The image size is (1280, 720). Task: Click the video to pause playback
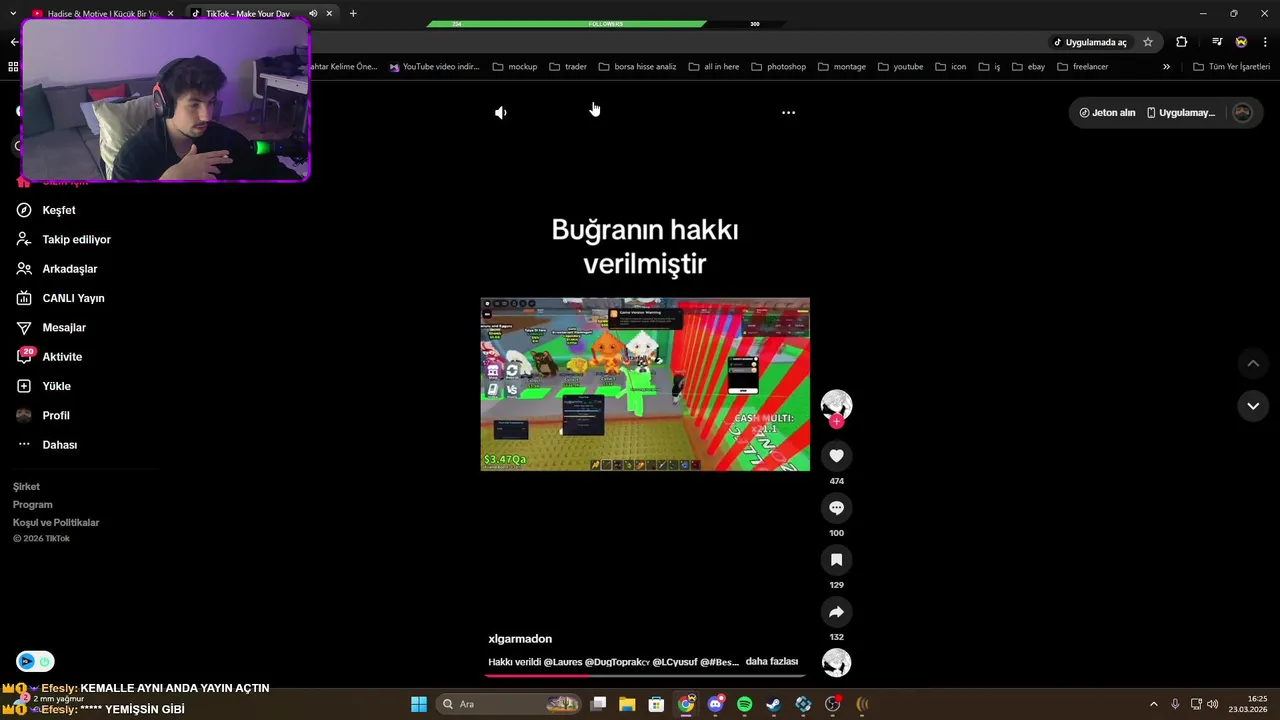[x=645, y=385]
